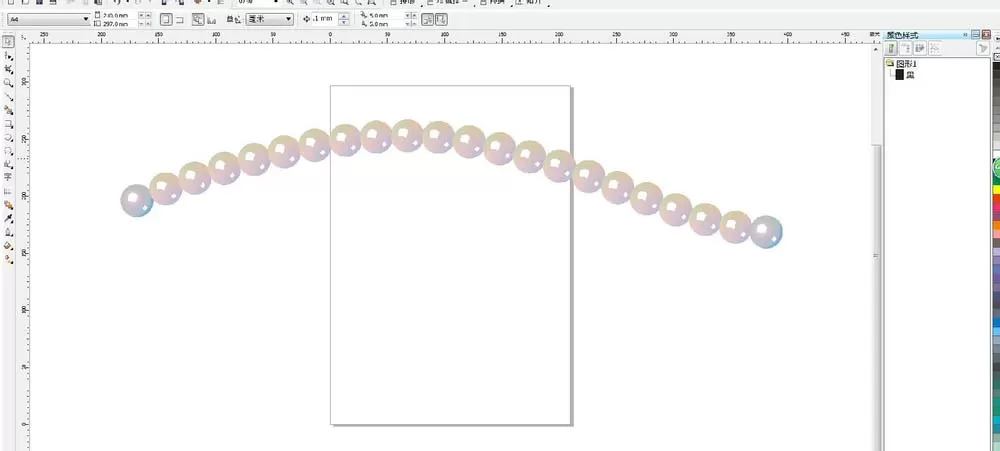Click the vertical duplicate distance 5.0 mm field
This screenshot has width=1000, height=451.
tap(386, 24)
